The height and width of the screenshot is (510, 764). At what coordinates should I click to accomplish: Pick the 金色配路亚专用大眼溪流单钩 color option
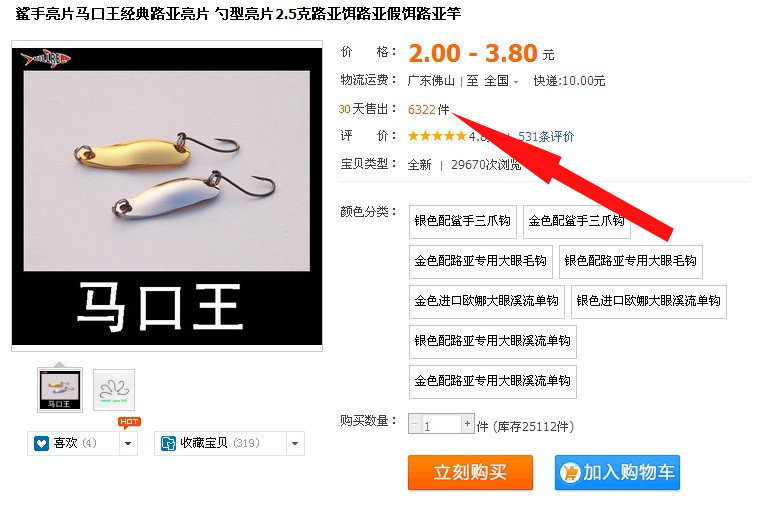pyautogui.click(x=493, y=381)
